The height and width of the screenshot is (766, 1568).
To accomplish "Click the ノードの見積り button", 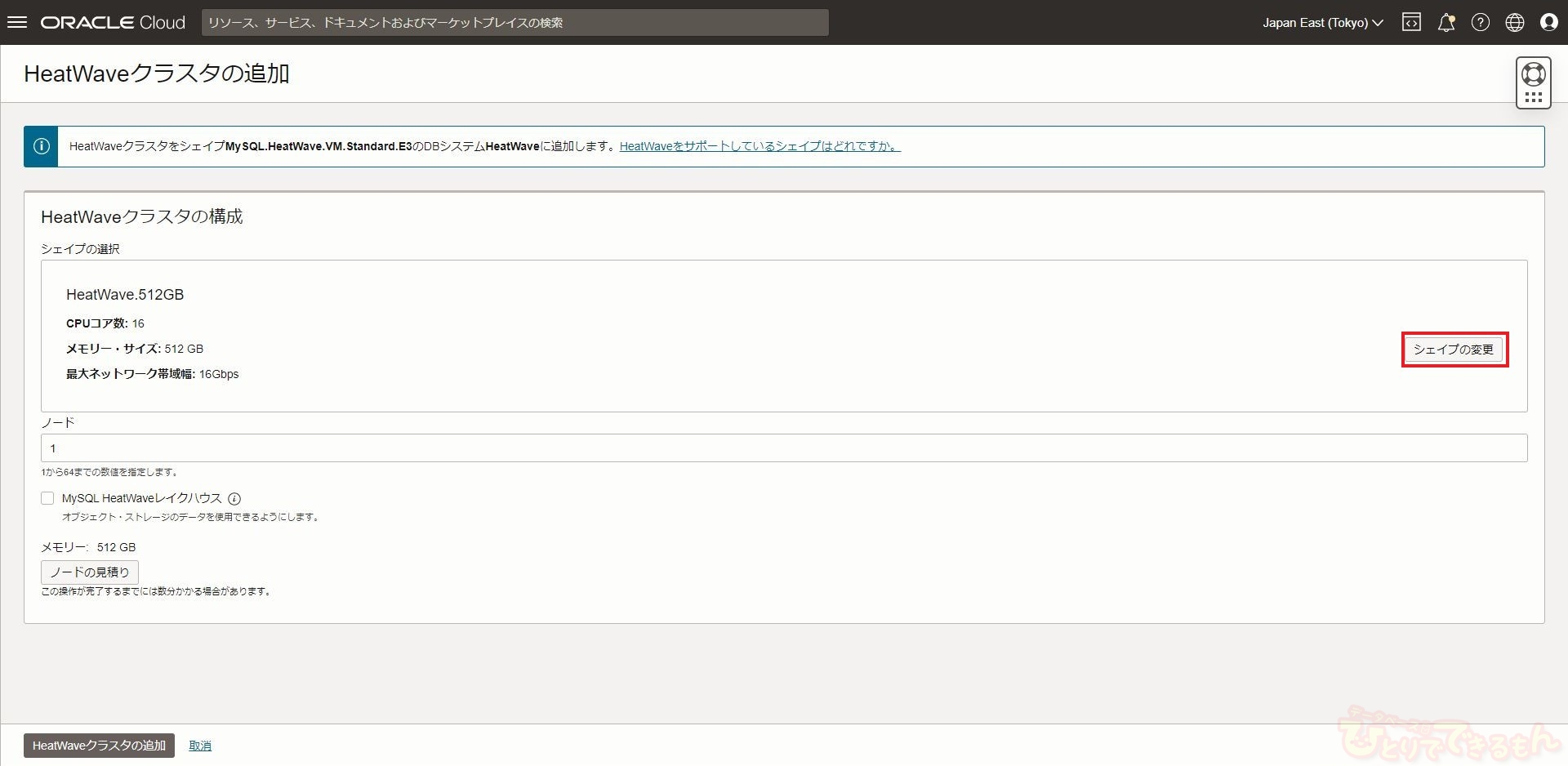I will click(90, 572).
